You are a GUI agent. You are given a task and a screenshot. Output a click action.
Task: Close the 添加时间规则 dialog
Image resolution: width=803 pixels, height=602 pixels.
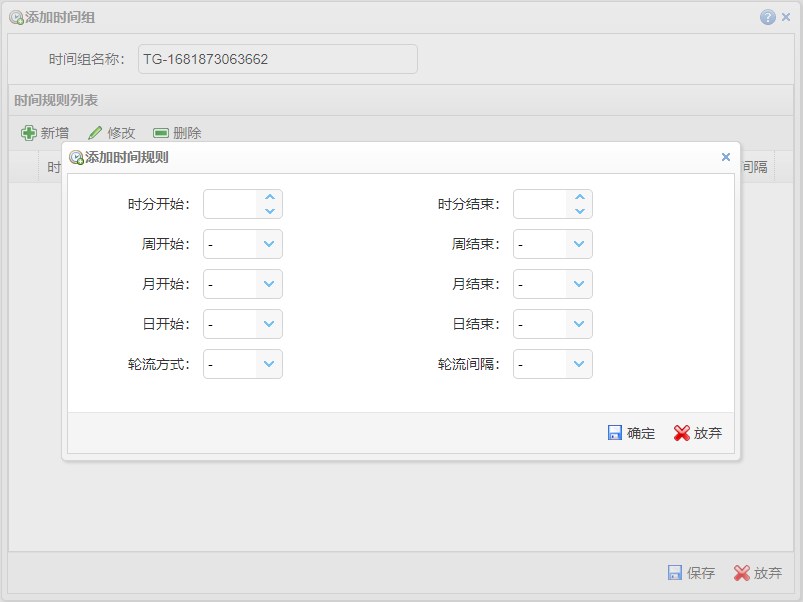726,157
